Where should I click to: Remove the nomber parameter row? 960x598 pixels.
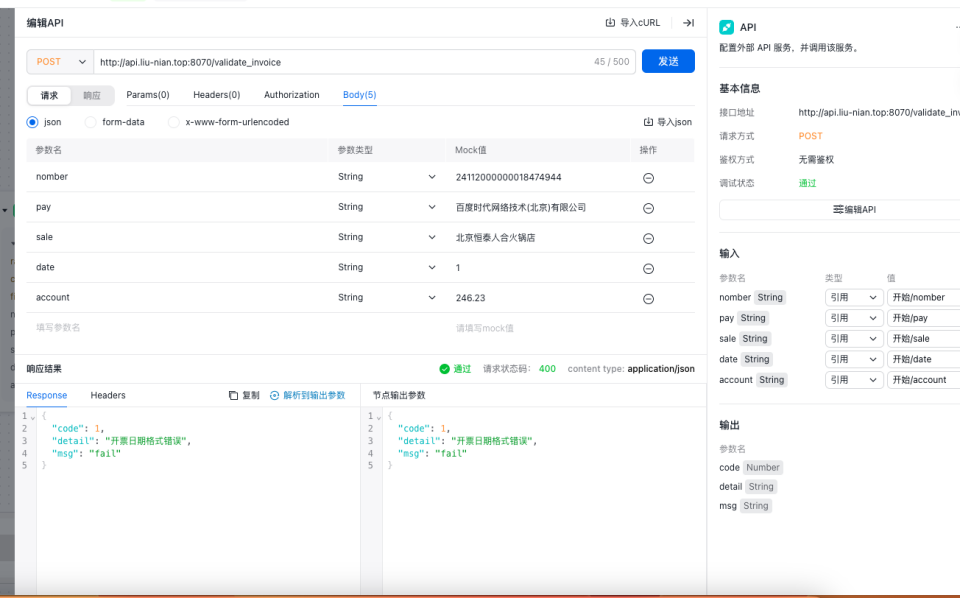point(648,178)
